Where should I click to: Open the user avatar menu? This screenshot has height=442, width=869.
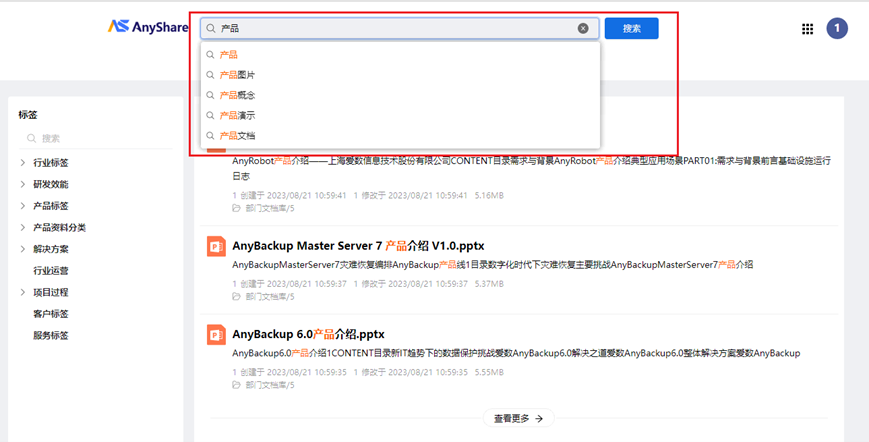[837, 28]
